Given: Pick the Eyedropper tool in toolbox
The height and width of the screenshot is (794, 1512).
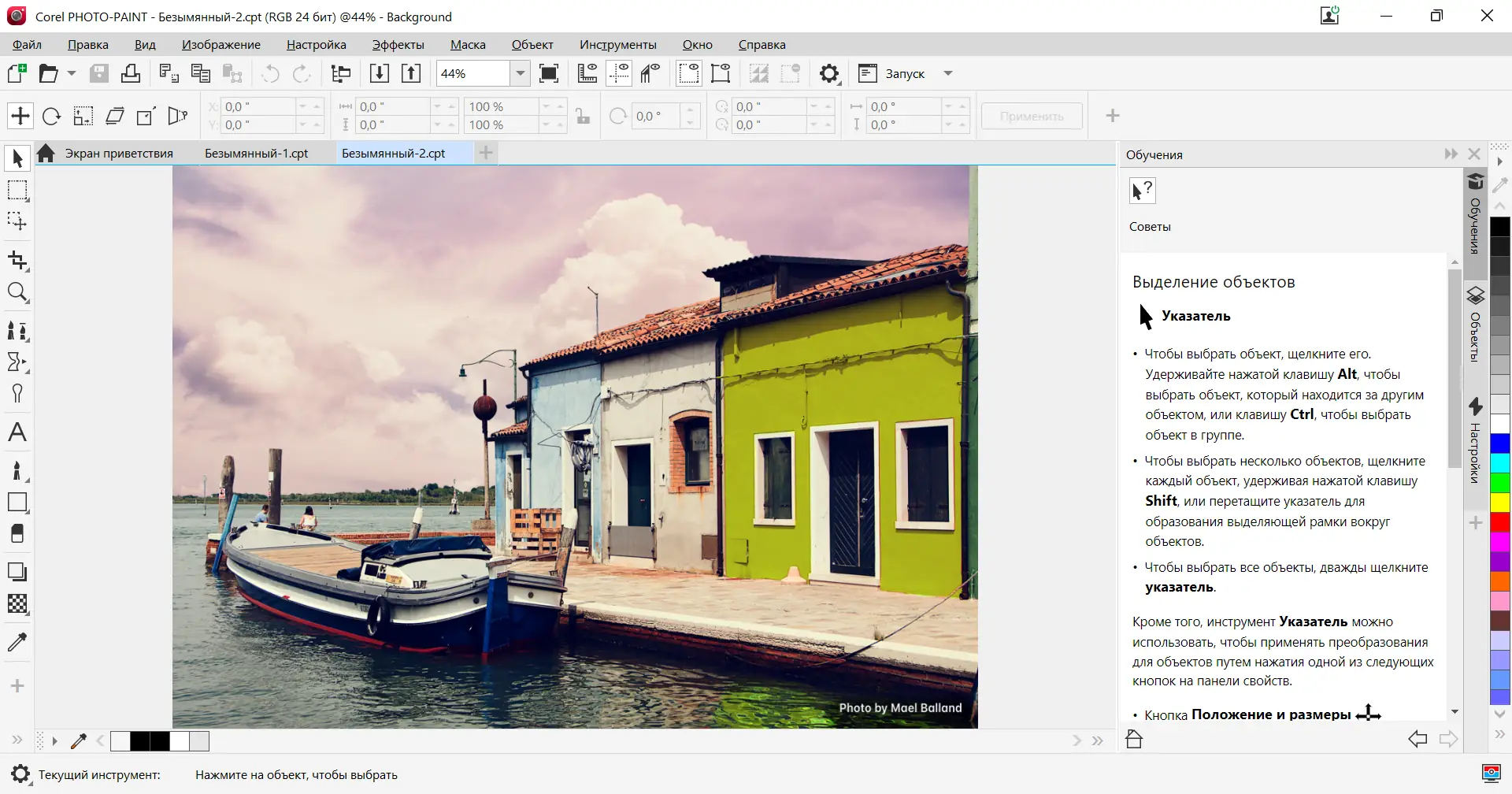Looking at the screenshot, I should (17, 642).
